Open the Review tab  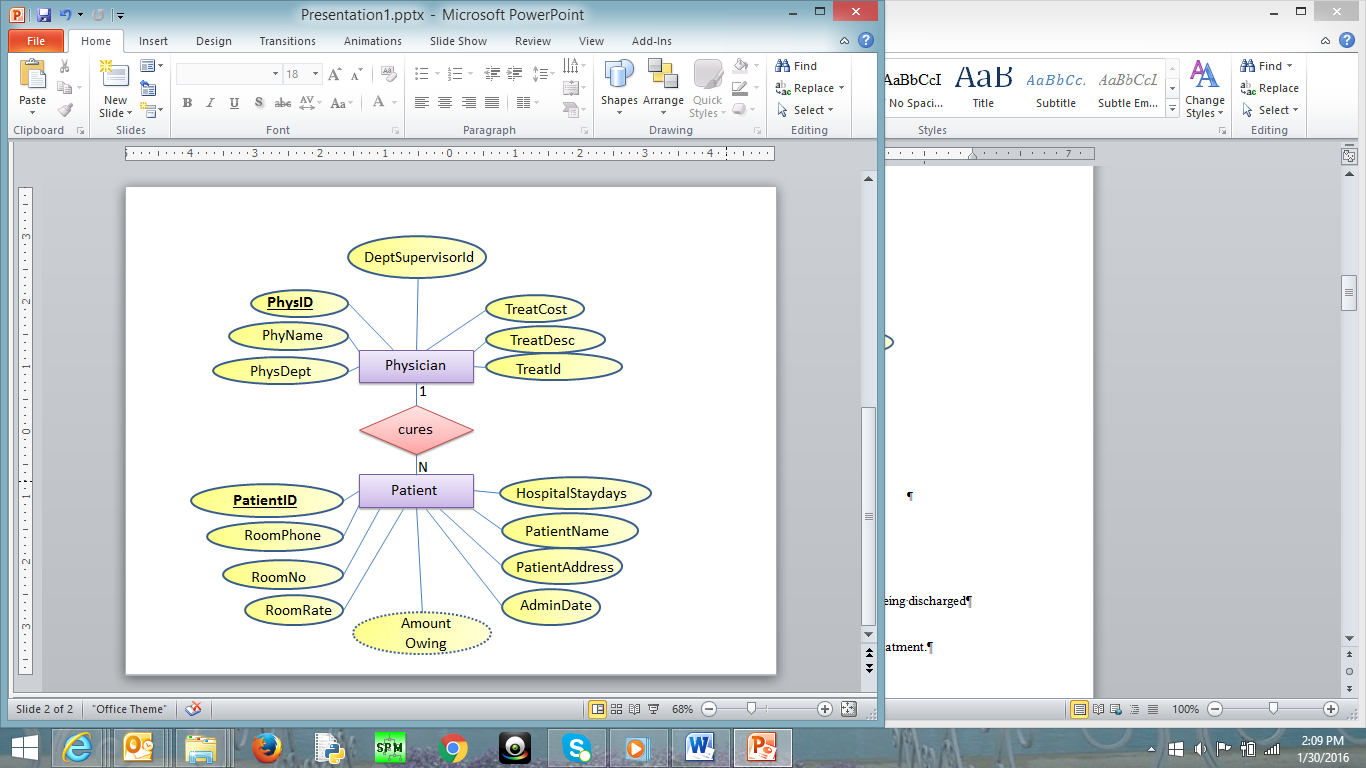(x=533, y=41)
